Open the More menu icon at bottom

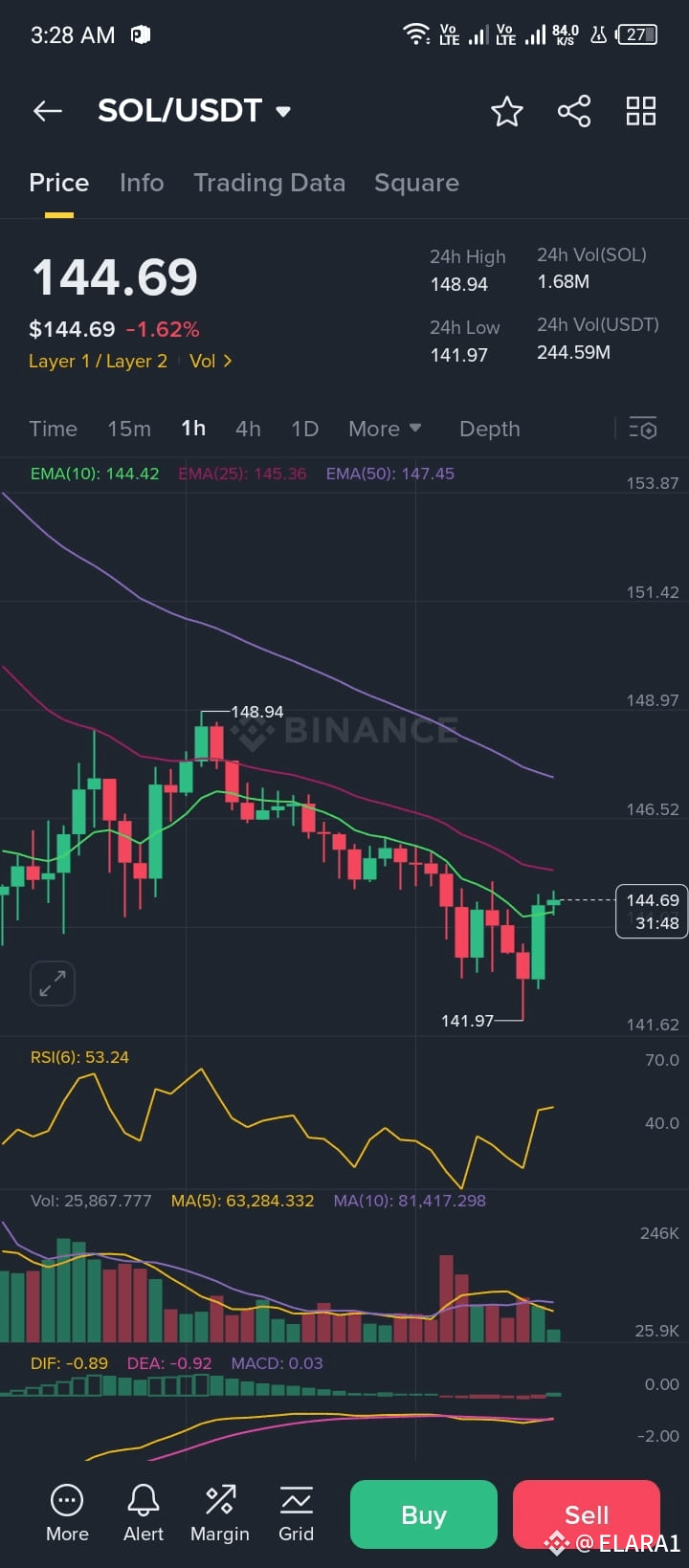click(x=67, y=1513)
